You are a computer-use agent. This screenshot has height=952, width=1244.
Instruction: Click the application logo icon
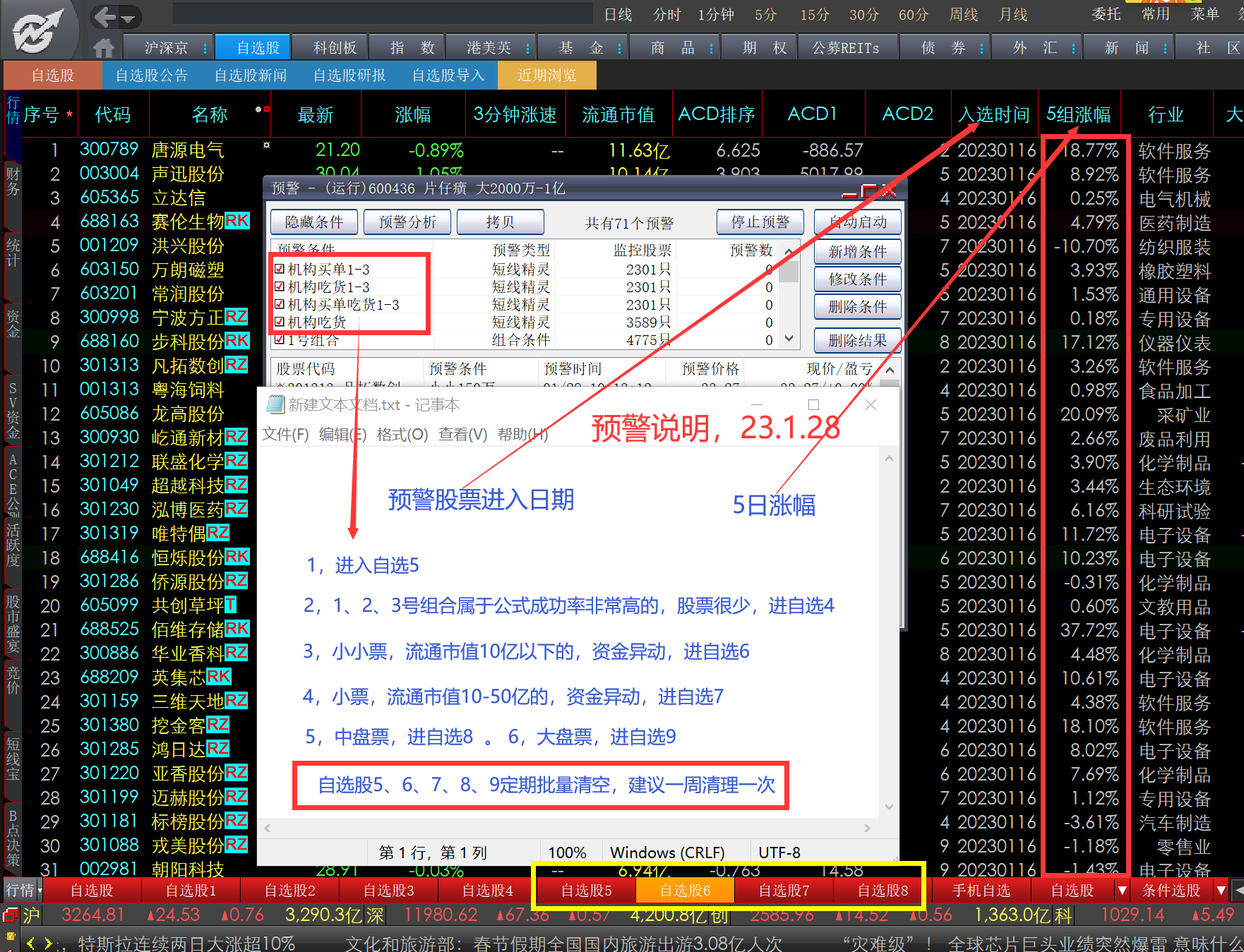coord(39,30)
